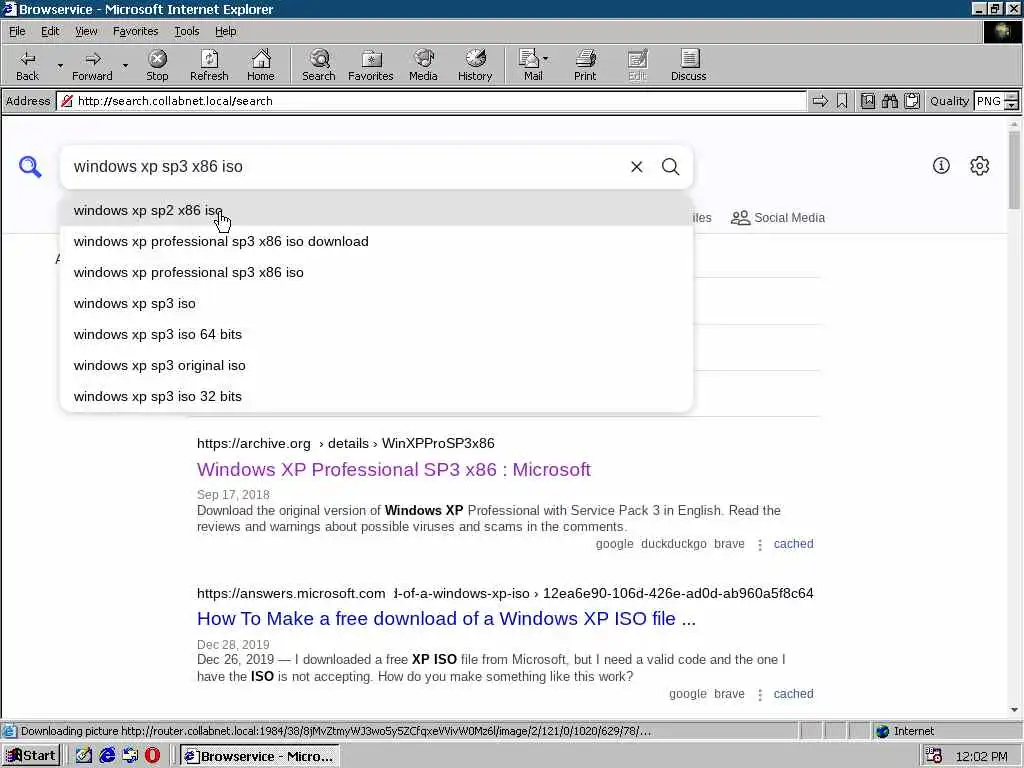Open the Favorites menu
The image size is (1024, 768).
click(135, 31)
